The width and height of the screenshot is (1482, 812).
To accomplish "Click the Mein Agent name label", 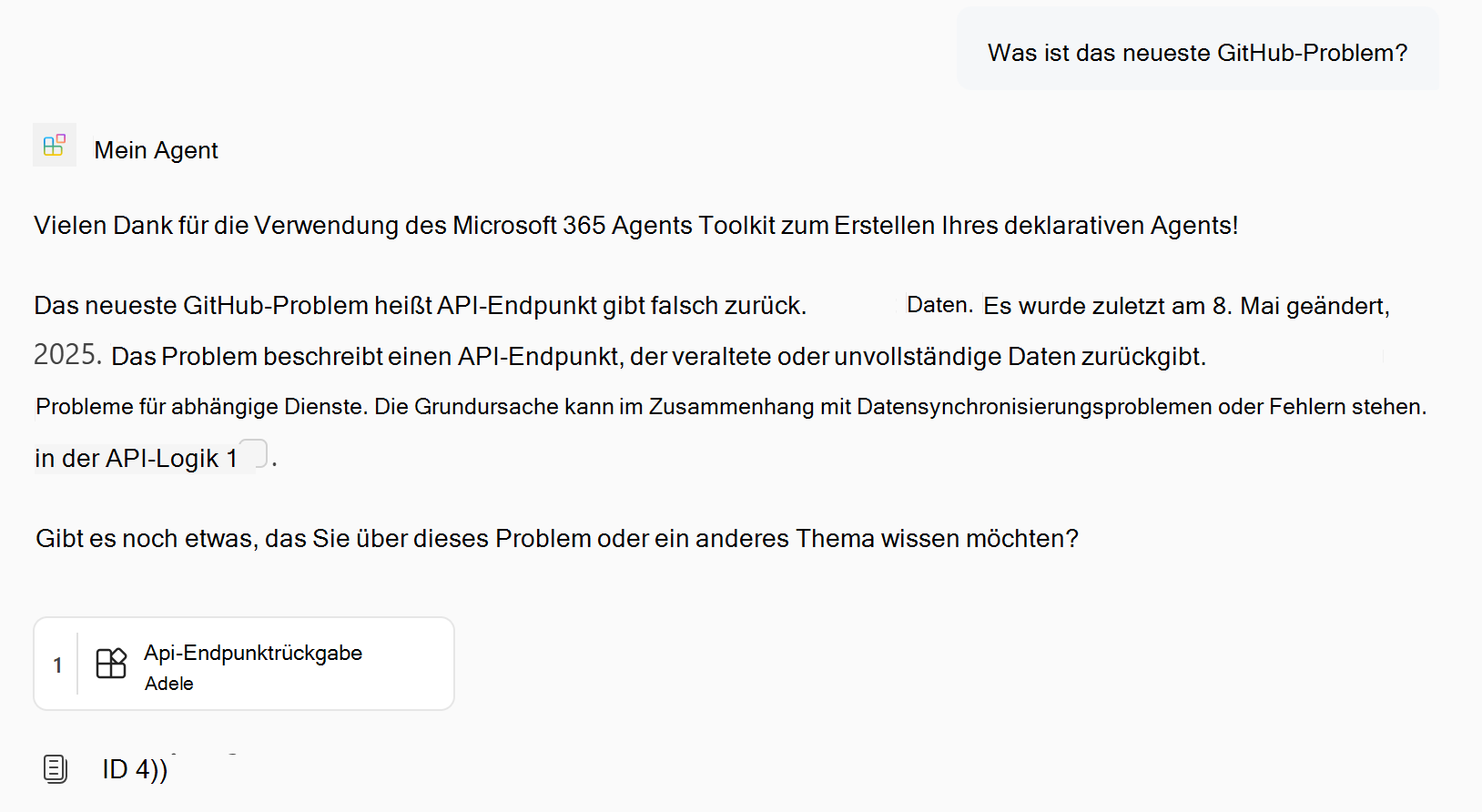I will [x=155, y=149].
